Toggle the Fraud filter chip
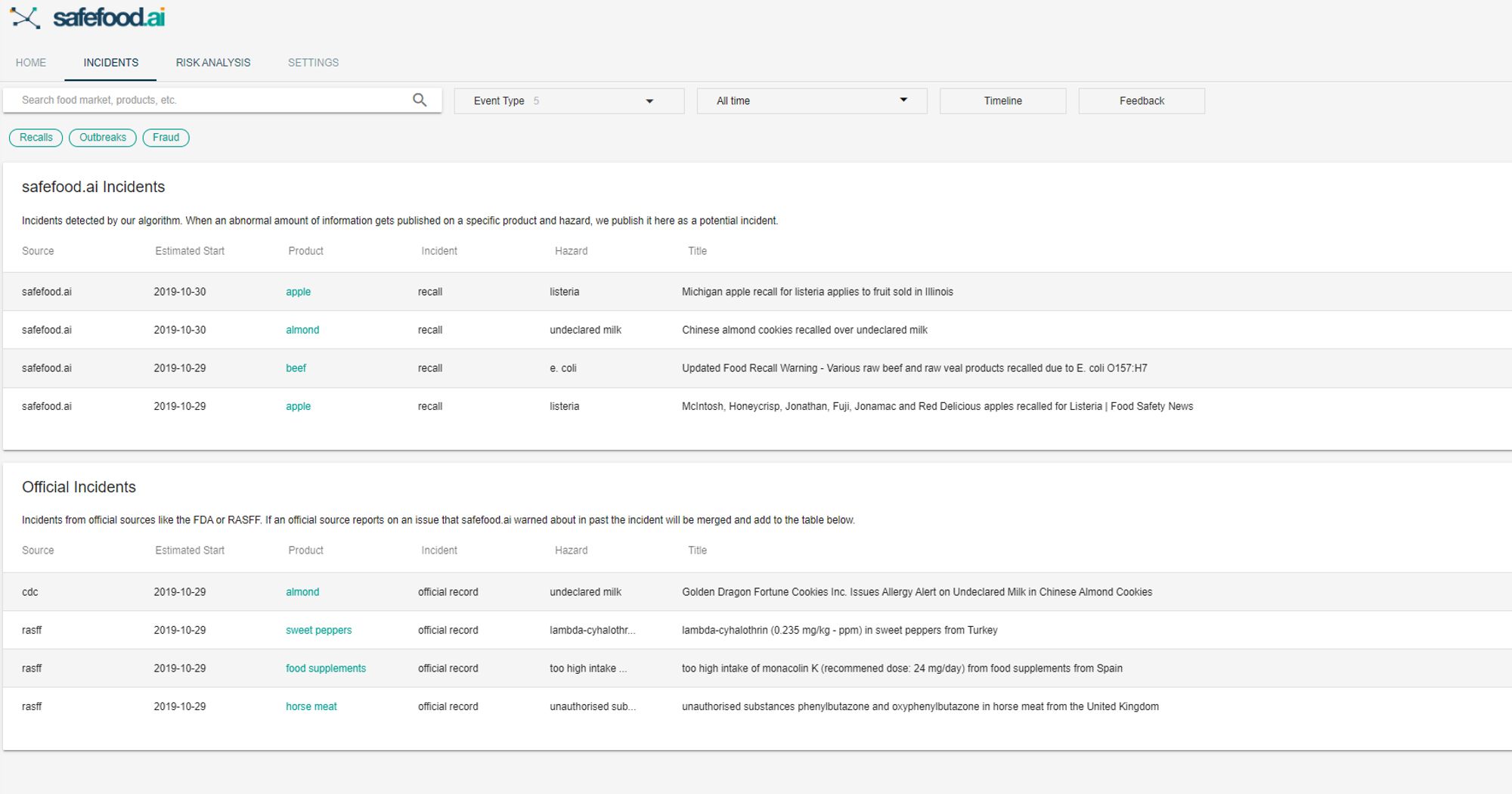 [x=166, y=138]
